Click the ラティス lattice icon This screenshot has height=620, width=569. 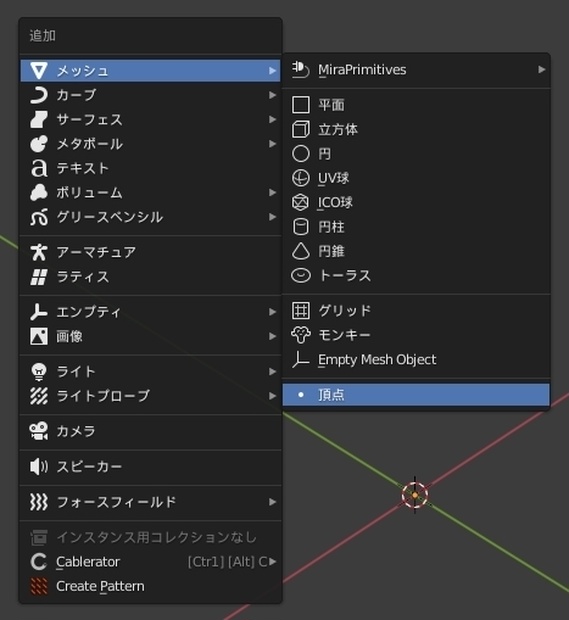tap(39, 277)
